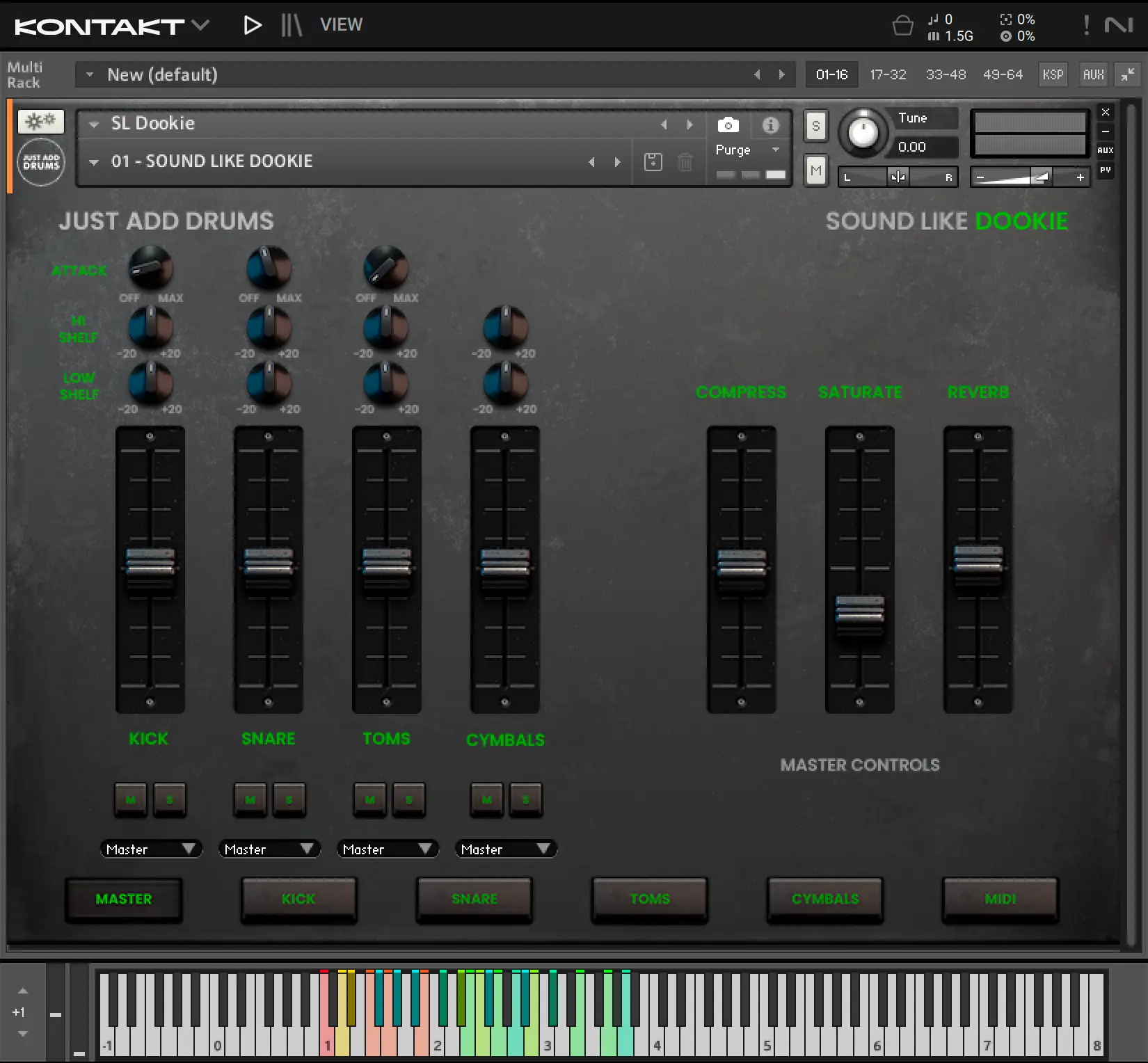Viewport: 1148px width, 1063px height.
Task: Take instrument snapshot with camera icon
Action: [728, 125]
